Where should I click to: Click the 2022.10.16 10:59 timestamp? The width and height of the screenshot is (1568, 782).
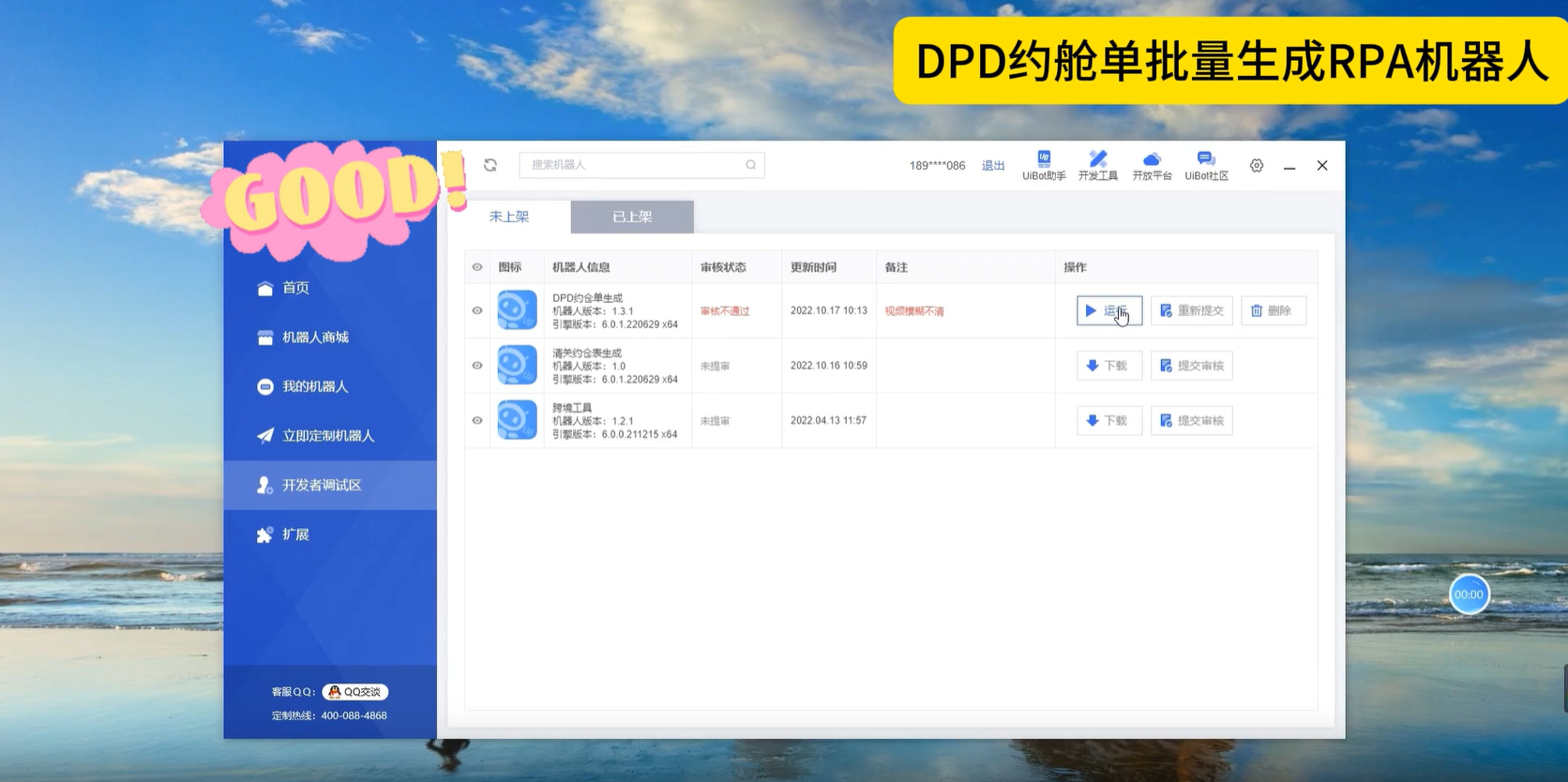828,366
